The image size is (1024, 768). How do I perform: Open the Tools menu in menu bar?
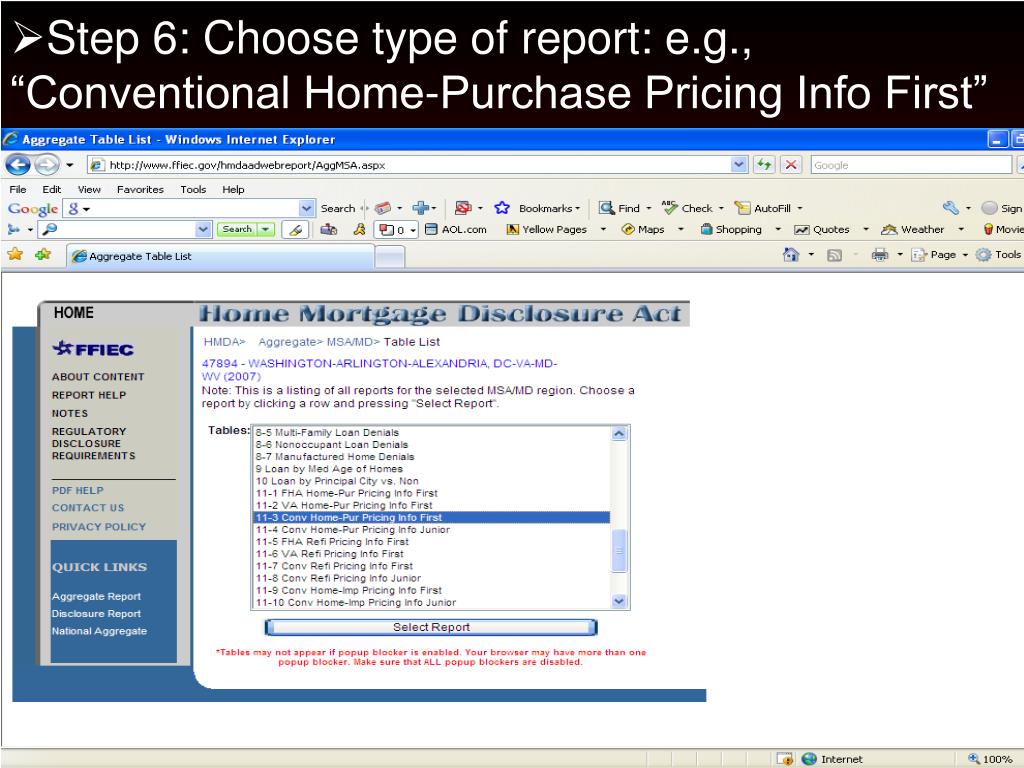pos(193,189)
